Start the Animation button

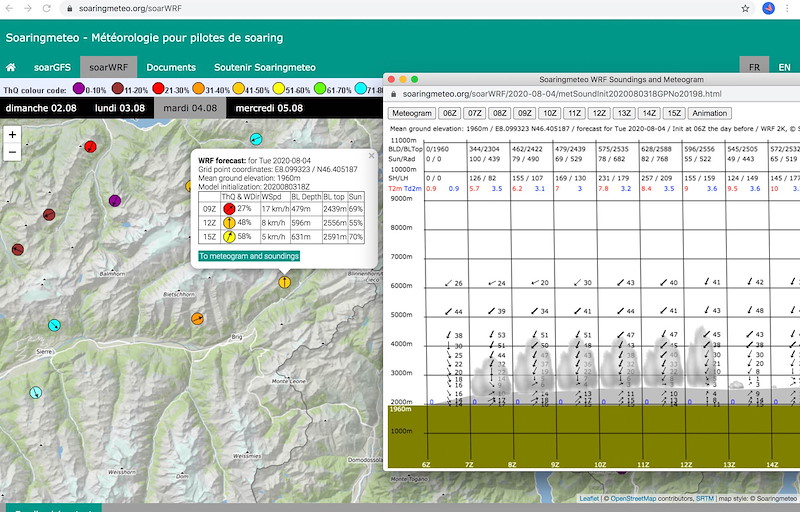(710, 113)
